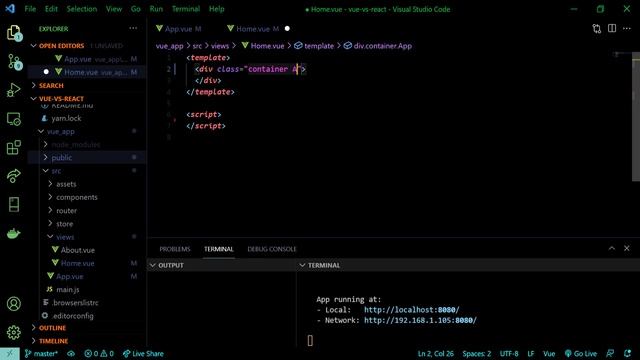Click the Open Changes icon in editor toolbar
Screen dimensions: 640x360
[597, 29]
